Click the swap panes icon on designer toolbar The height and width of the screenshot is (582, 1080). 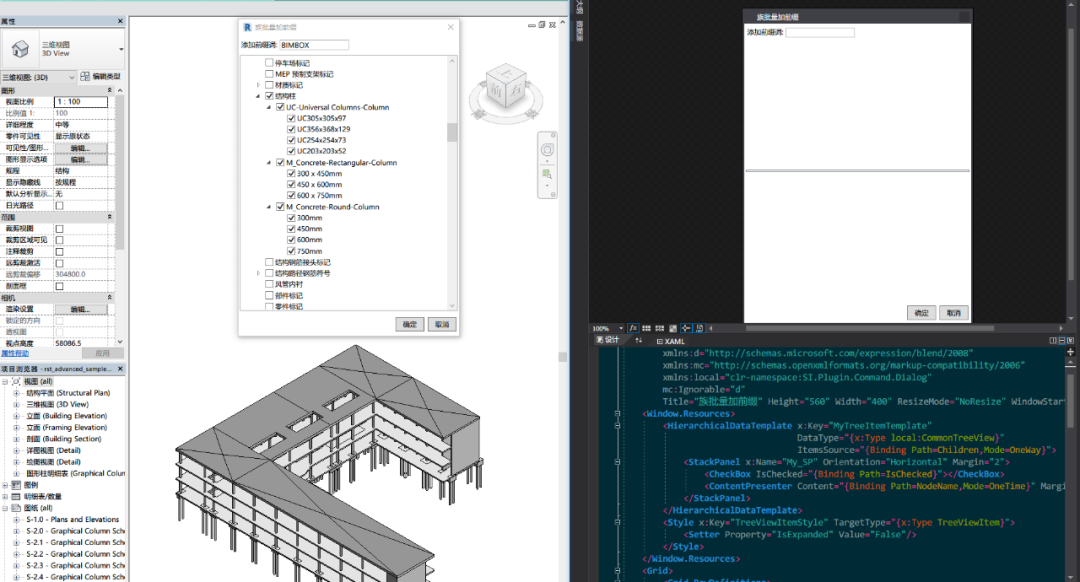638,341
